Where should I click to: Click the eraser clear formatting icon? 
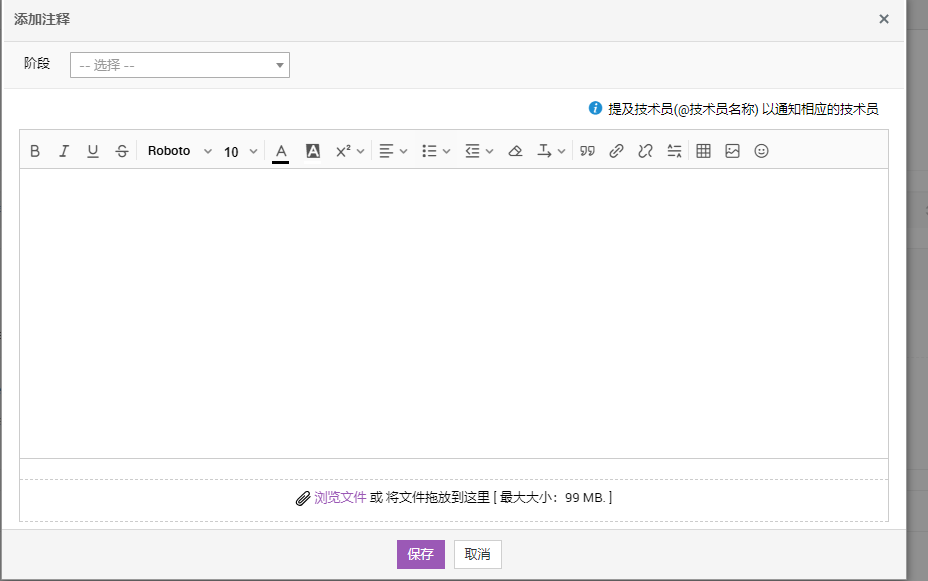516,151
